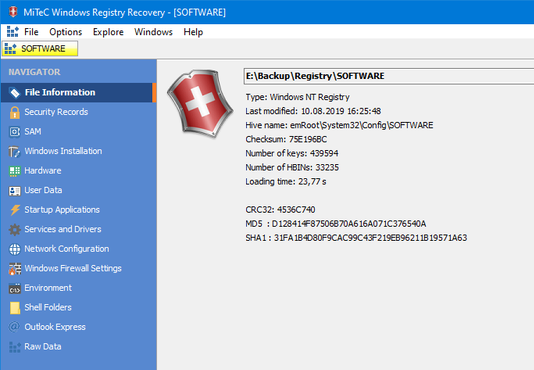Click the Hardware grid icon
This screenshot has height=370, width=534.
(x=15, y=171)
